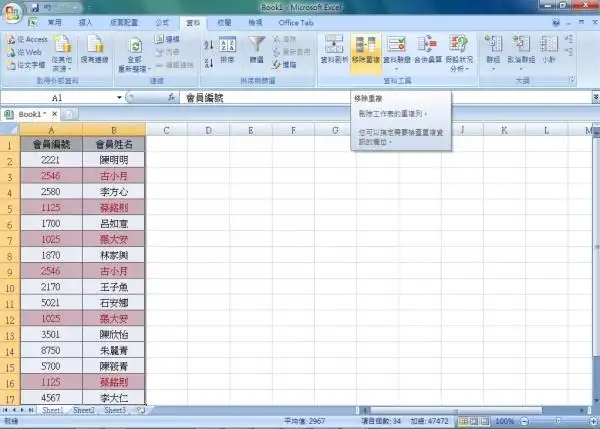Toggle the Filter funnel
Viewport: 600px width, 429px height.
click(x=256, y=50)
